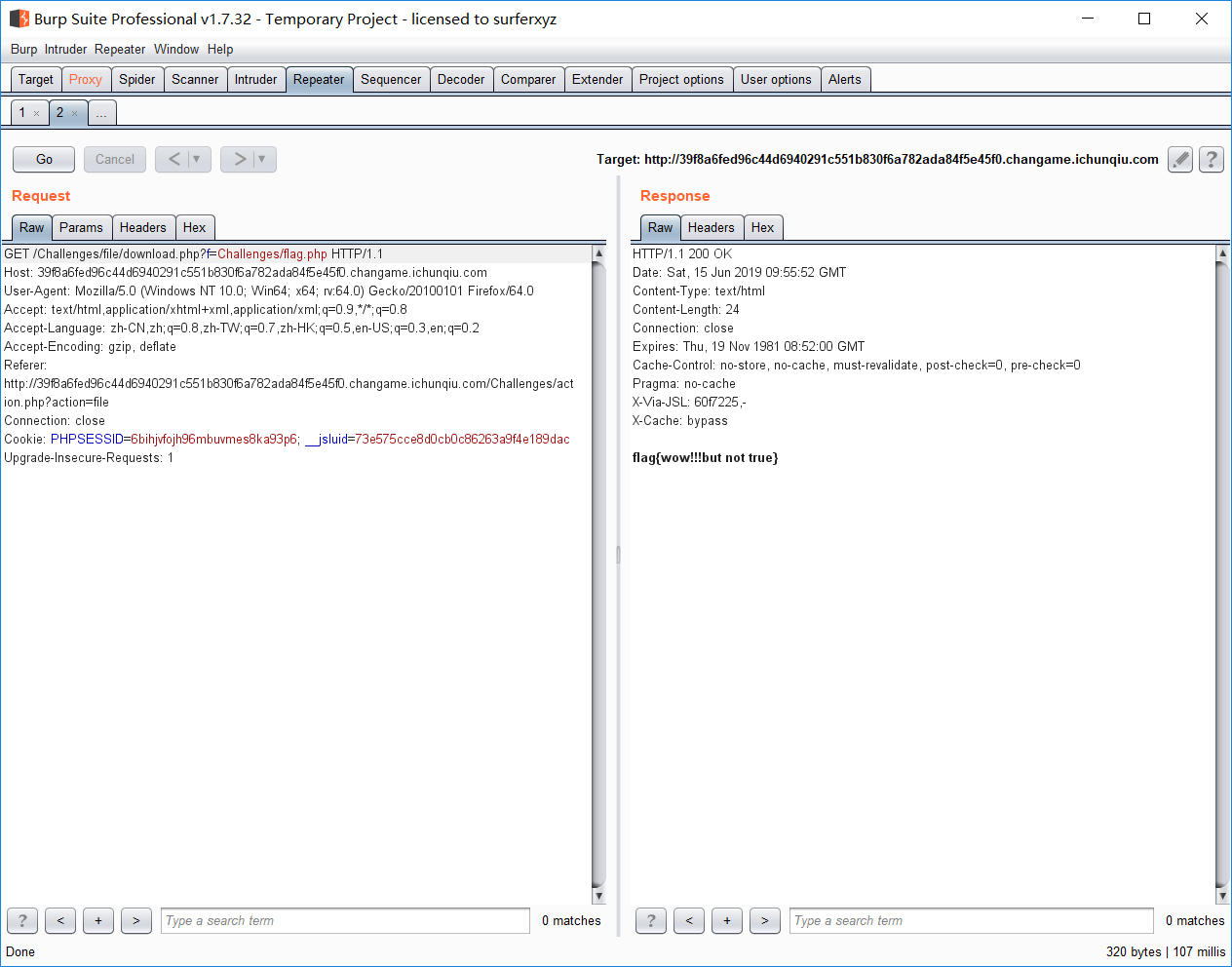Click the request pane scroll-down arrow

click(x=598, y=896)
